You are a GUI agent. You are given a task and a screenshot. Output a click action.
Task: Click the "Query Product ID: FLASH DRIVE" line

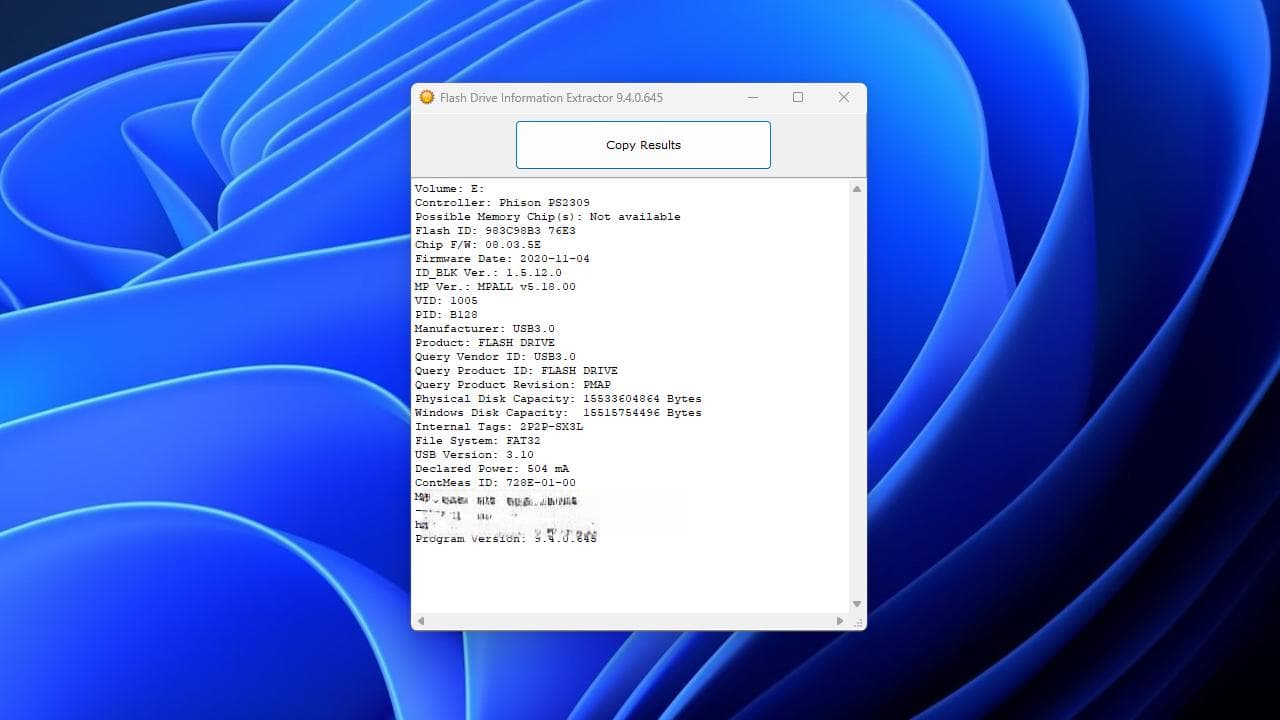click(516, 370)
